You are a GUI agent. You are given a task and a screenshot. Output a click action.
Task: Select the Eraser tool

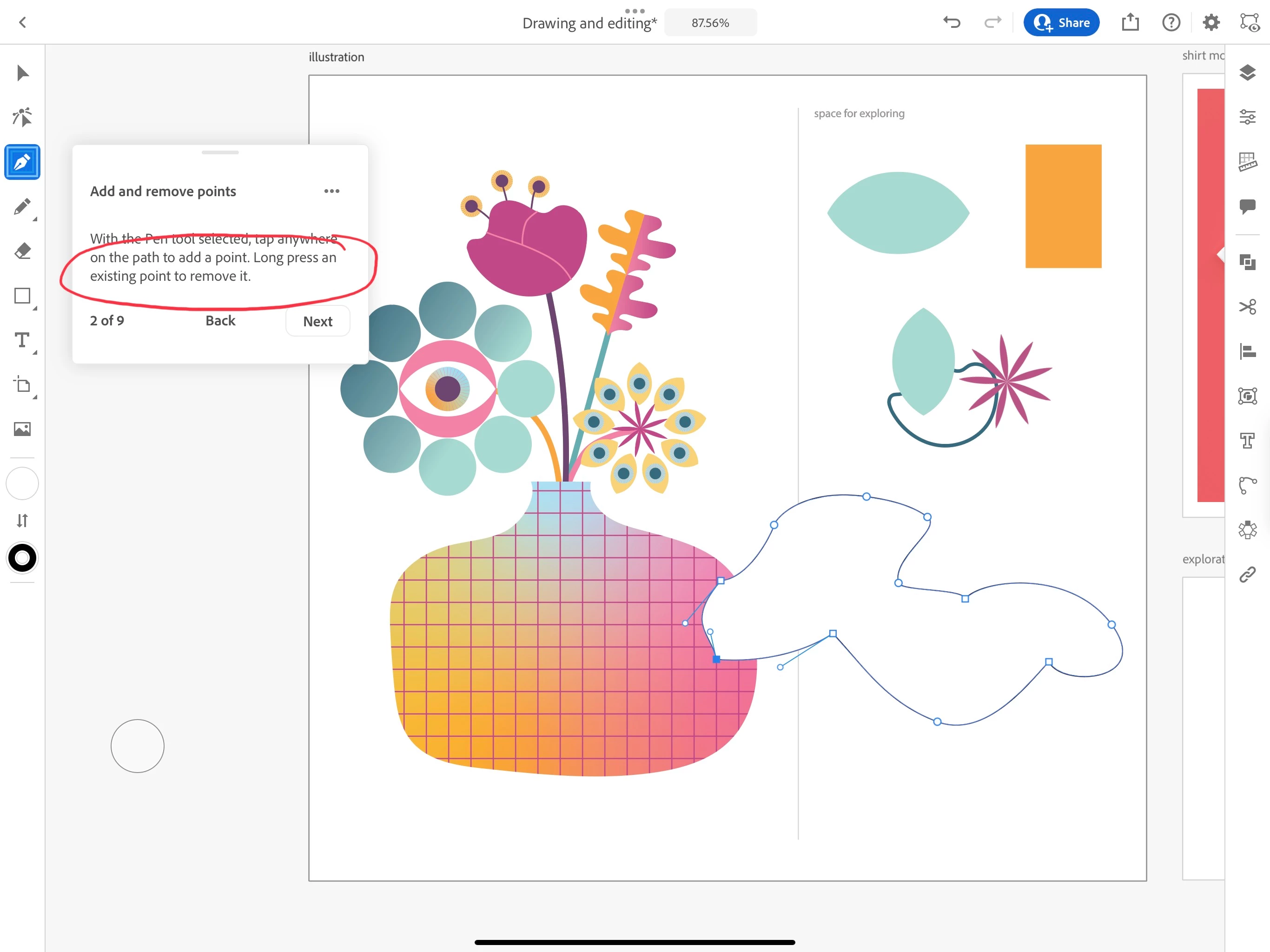22,251
